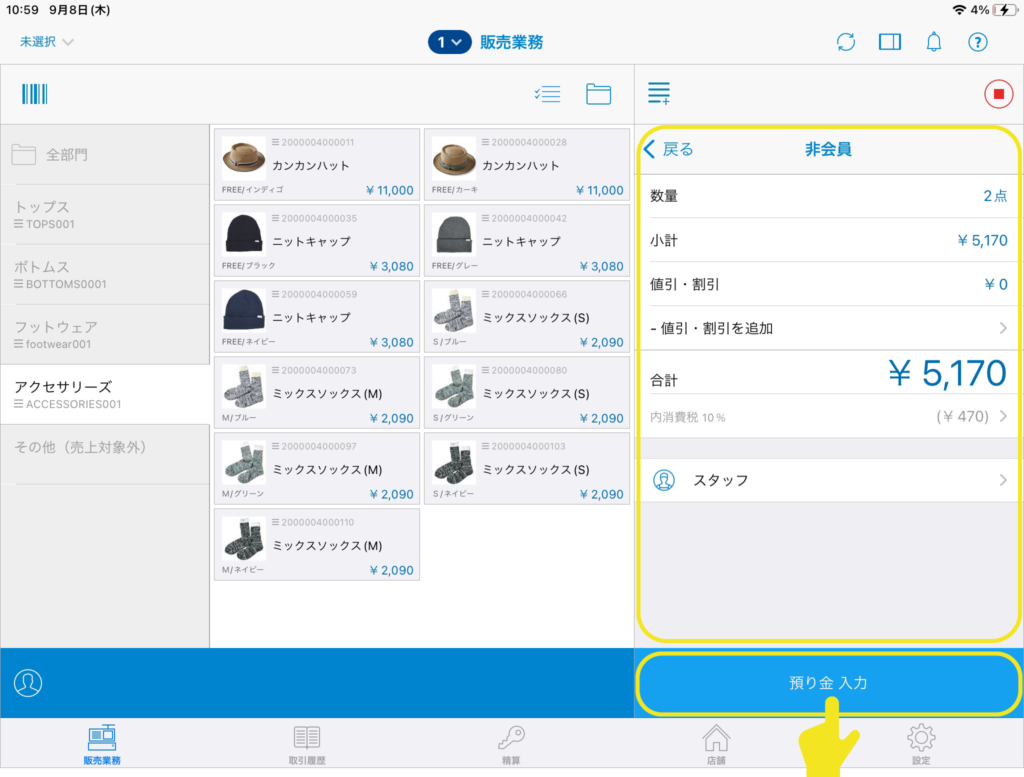Click the add list lines icon

(x=659, y=94)
